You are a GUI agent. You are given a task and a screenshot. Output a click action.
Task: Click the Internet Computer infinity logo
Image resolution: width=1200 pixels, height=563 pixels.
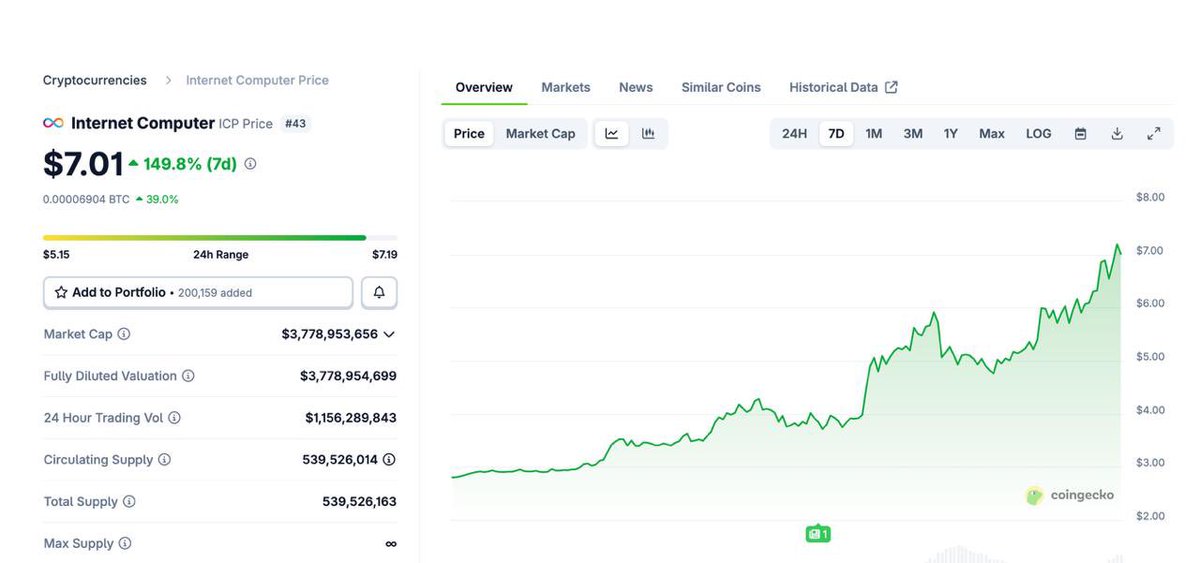[53, 123]
